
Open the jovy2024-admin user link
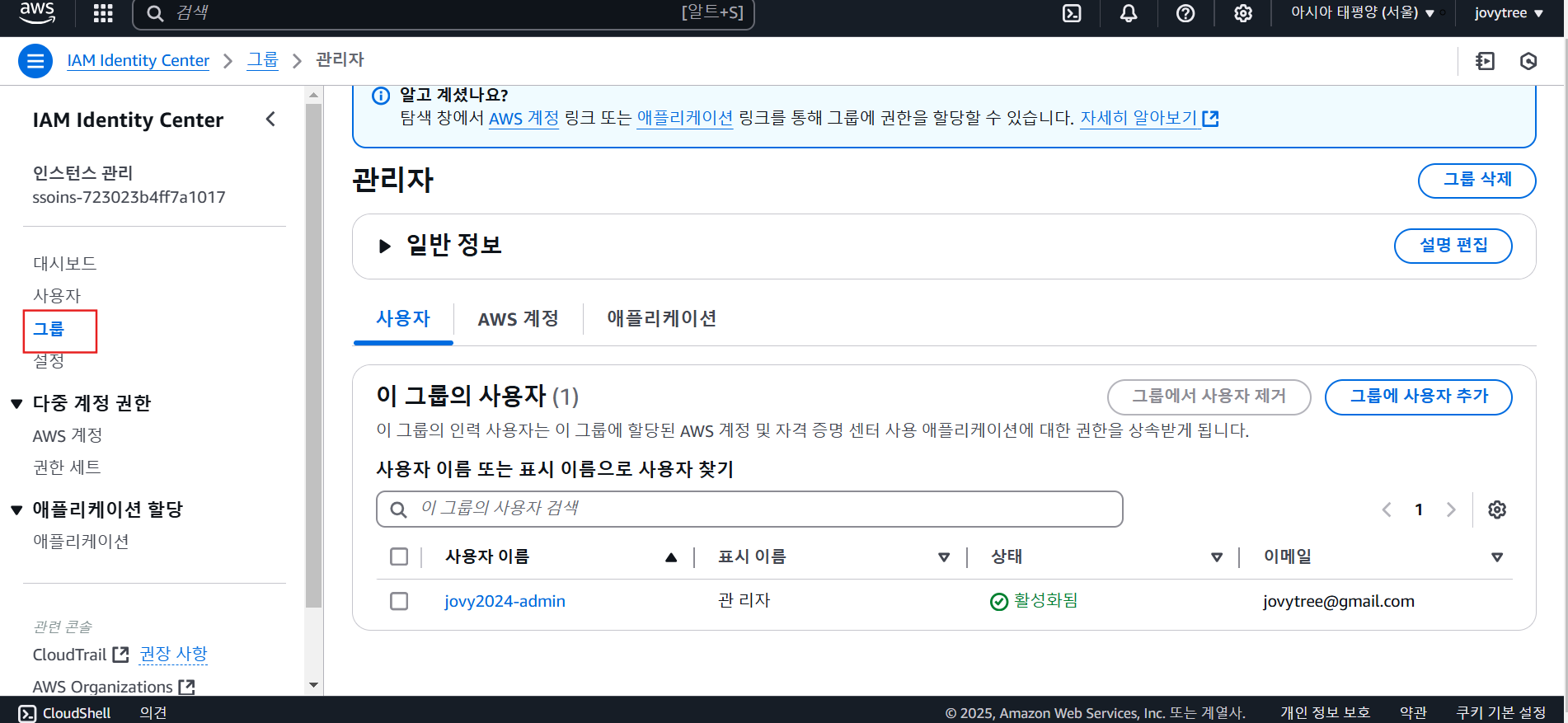tap(505, 601)
